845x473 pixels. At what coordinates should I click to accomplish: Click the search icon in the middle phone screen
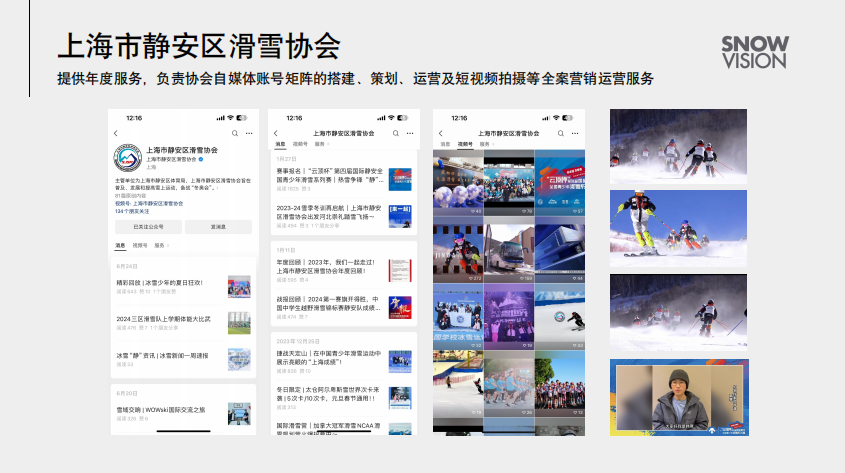click(x=395, y=133)
